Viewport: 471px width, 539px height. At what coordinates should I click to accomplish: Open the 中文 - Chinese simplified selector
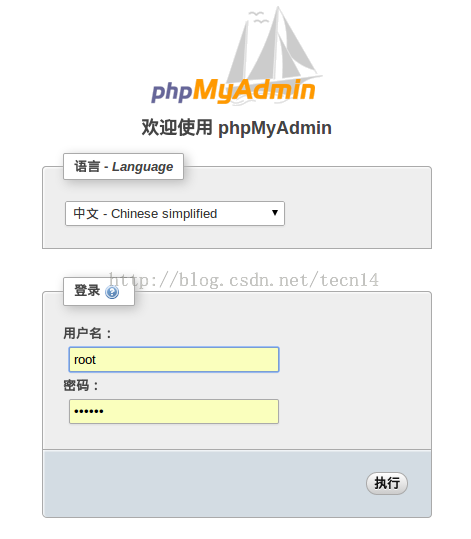175,213
